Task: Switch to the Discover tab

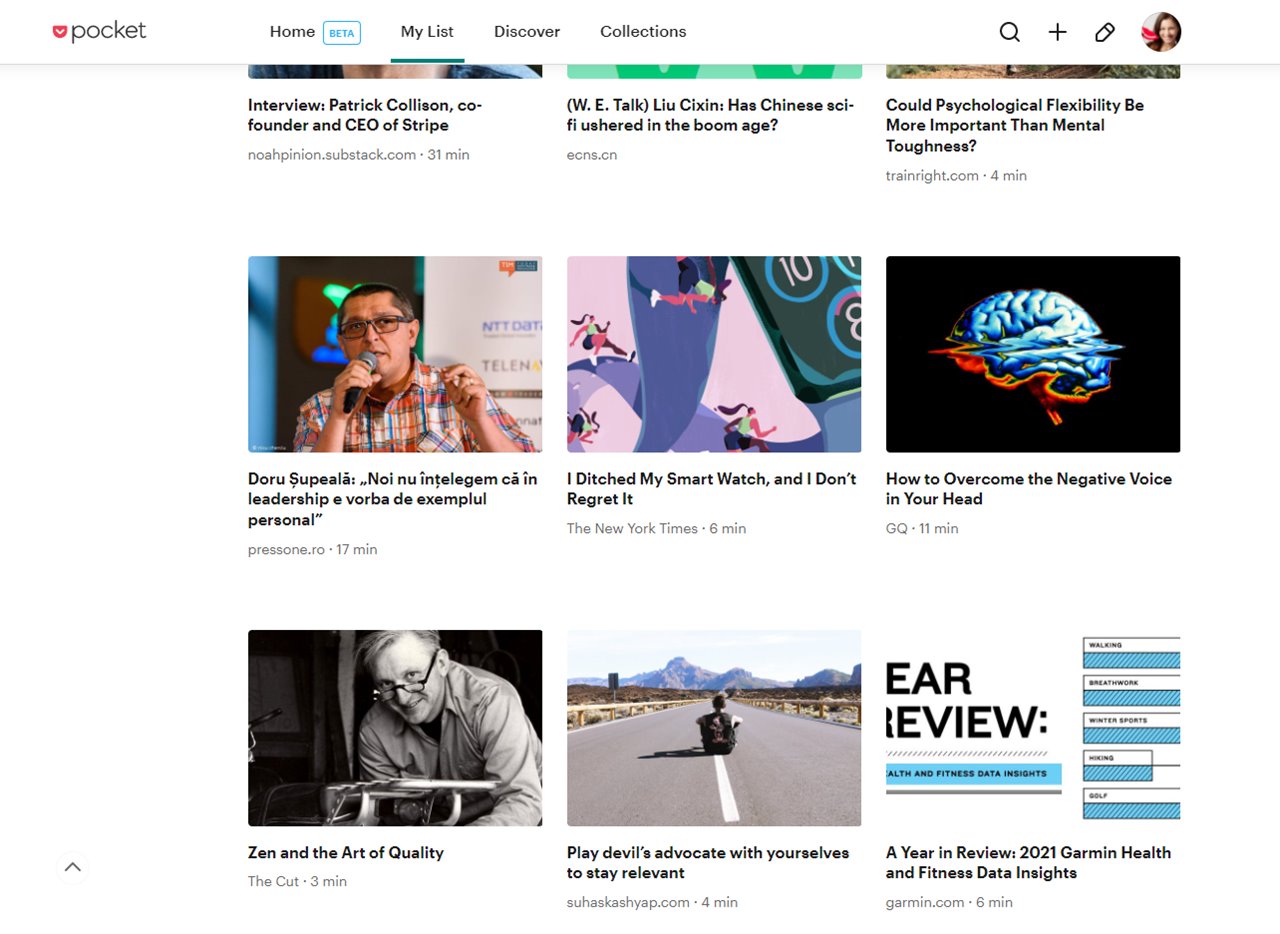Action: [x=527, y=32]
